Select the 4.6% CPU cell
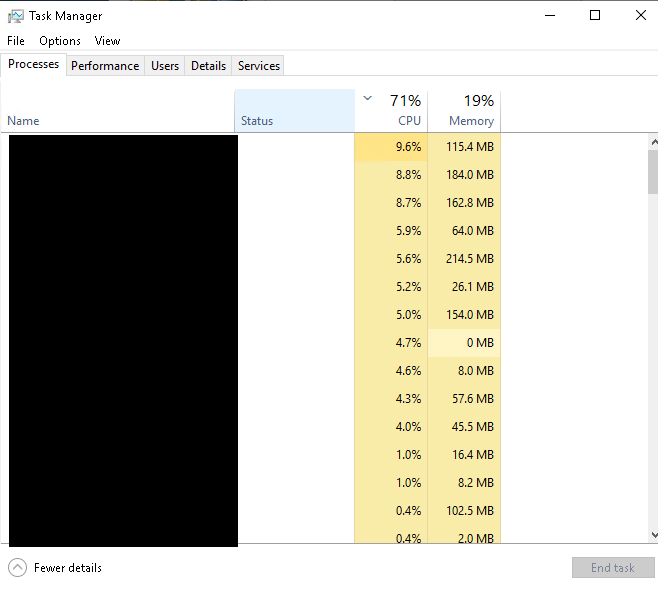This screenshot has width=658, height=589. (x=391, y=371)
